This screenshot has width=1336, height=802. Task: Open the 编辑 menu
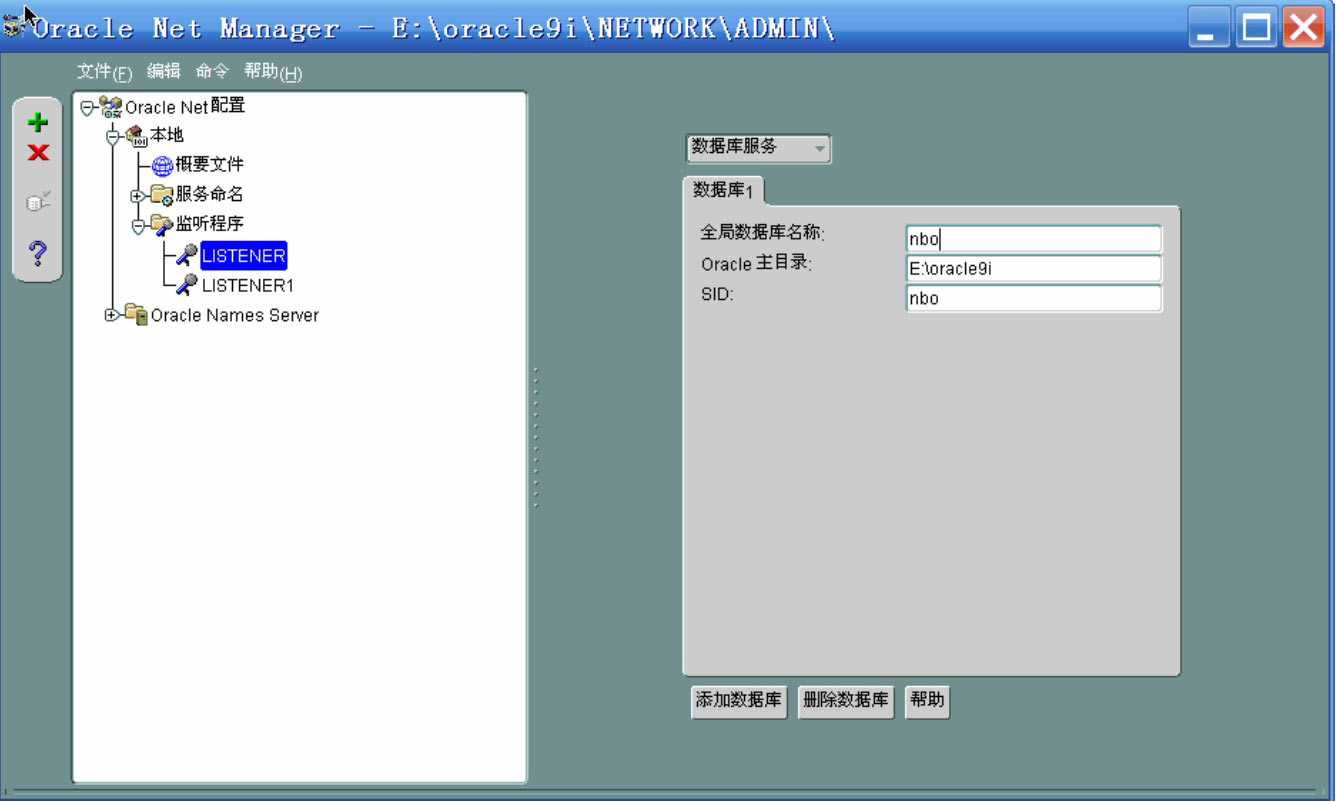coord(164,71)
